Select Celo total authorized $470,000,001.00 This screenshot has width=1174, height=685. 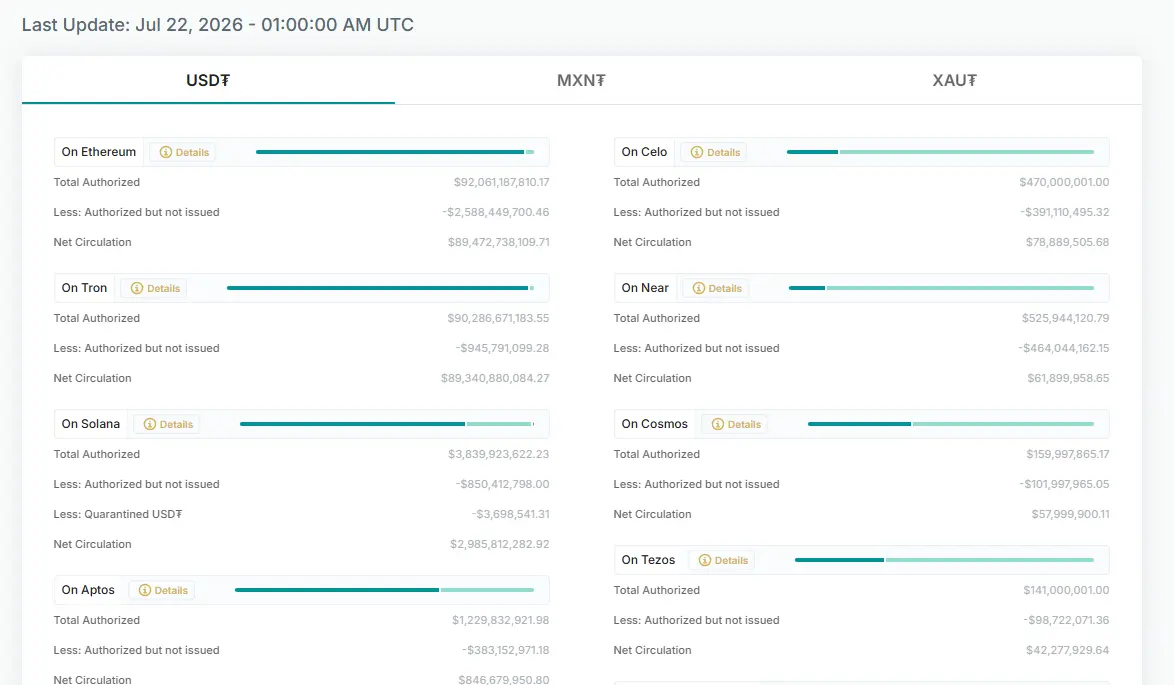[1064, 182]
